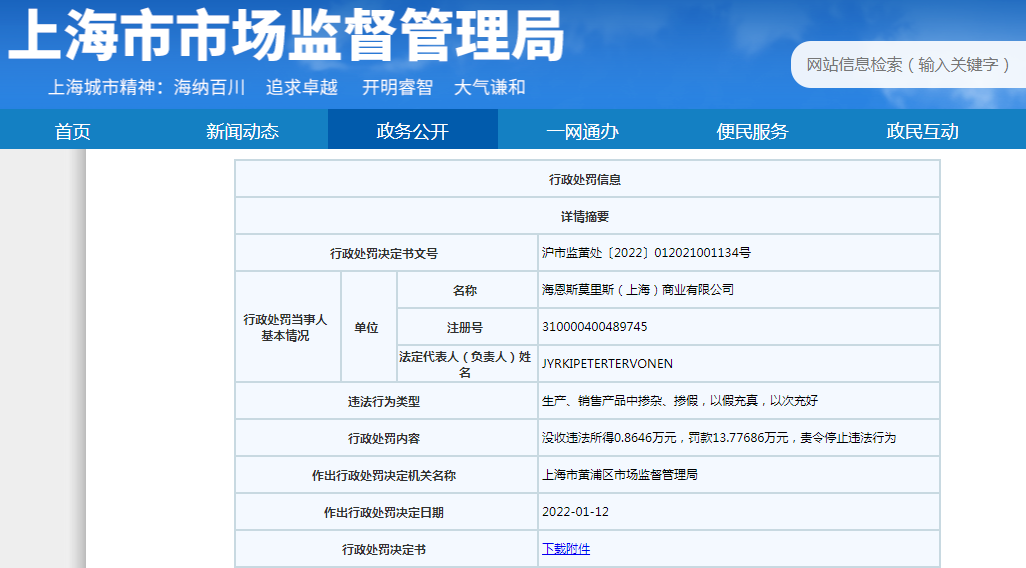This screenshot has width=1026, height=568.
Task: Click the 网站信息检索 search input box
Action: pos(905,65)
